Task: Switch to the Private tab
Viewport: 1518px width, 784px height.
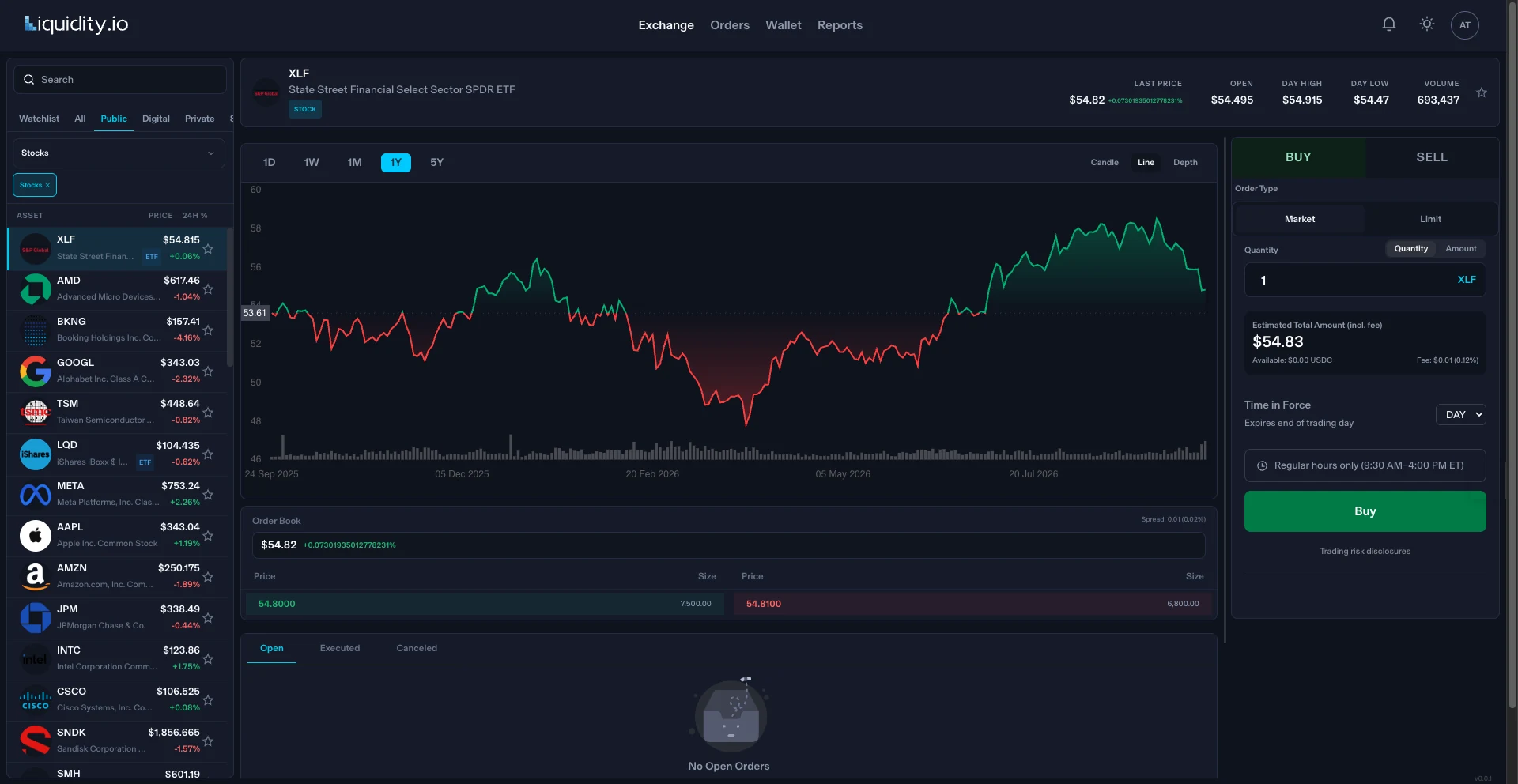Action: (x=199, y=119)
